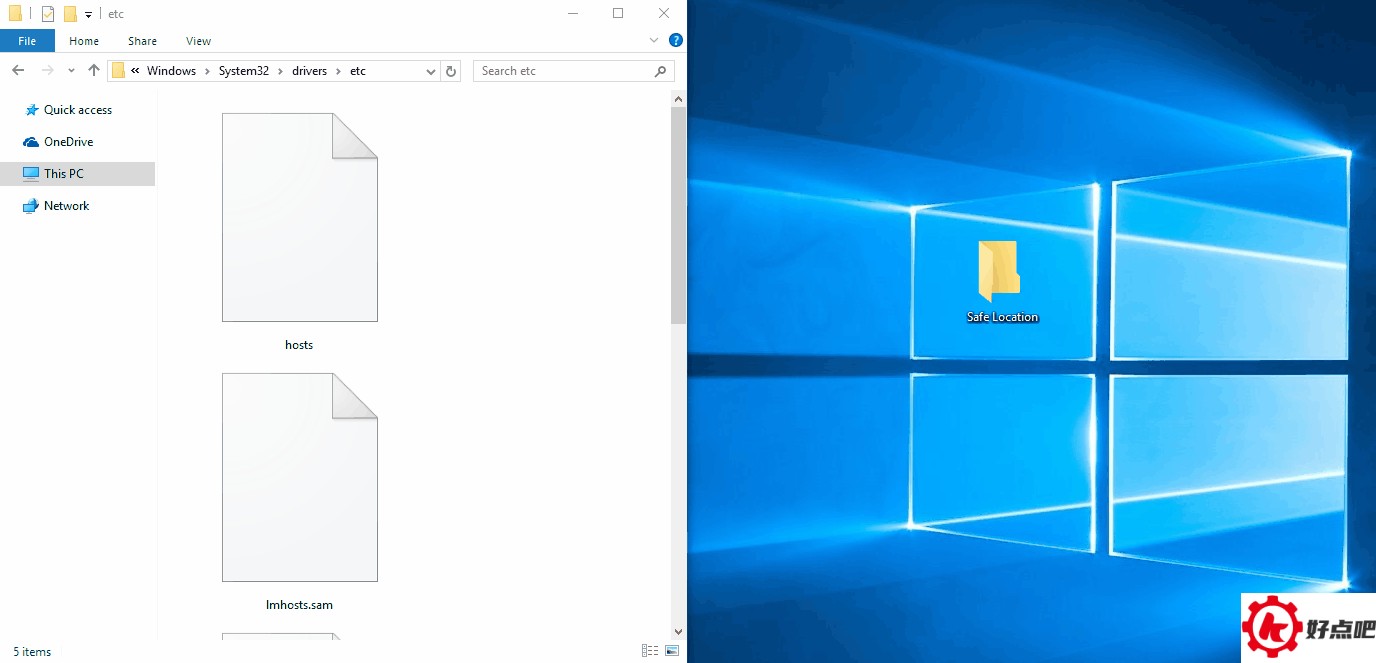
Task: Click the Back navigation arrow
Action: 18,71
